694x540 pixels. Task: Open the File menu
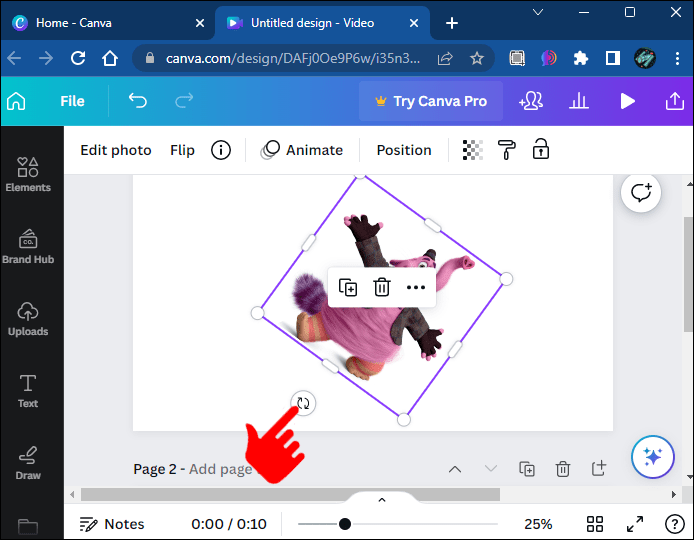[72, 101]
